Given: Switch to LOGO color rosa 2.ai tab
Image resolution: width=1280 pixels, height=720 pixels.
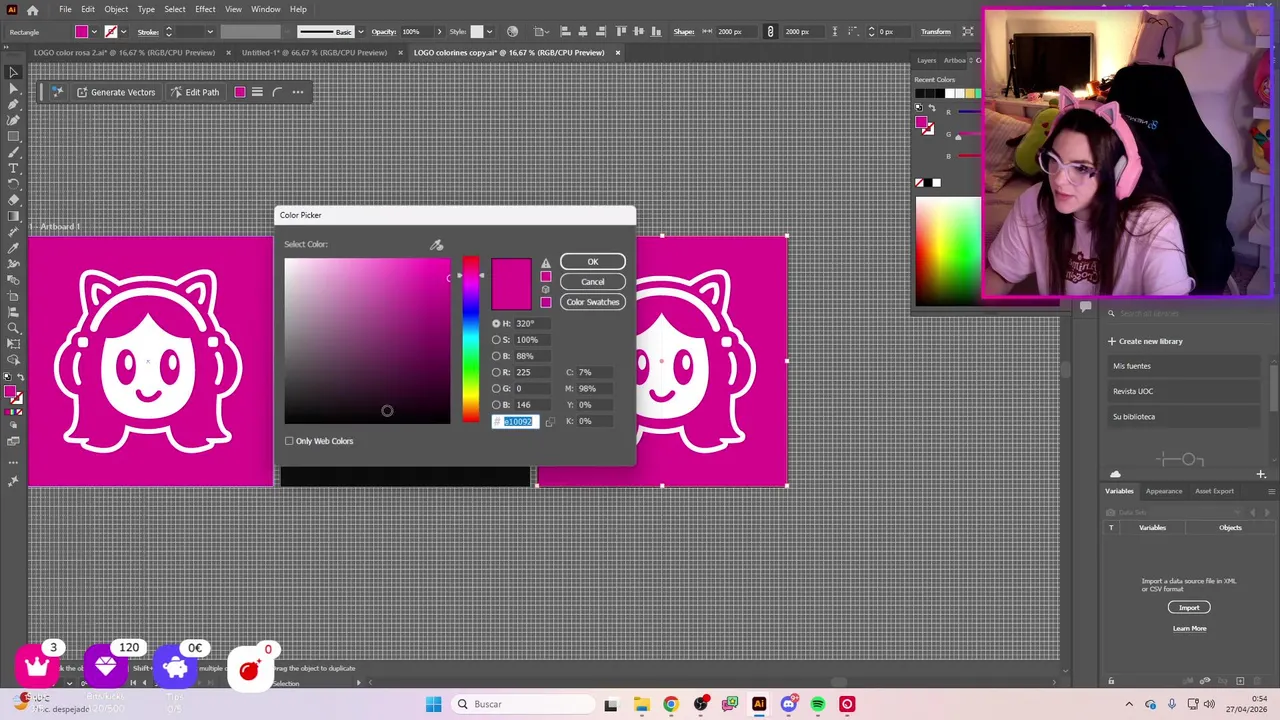Looking at the screenshot, I should 124,52.
